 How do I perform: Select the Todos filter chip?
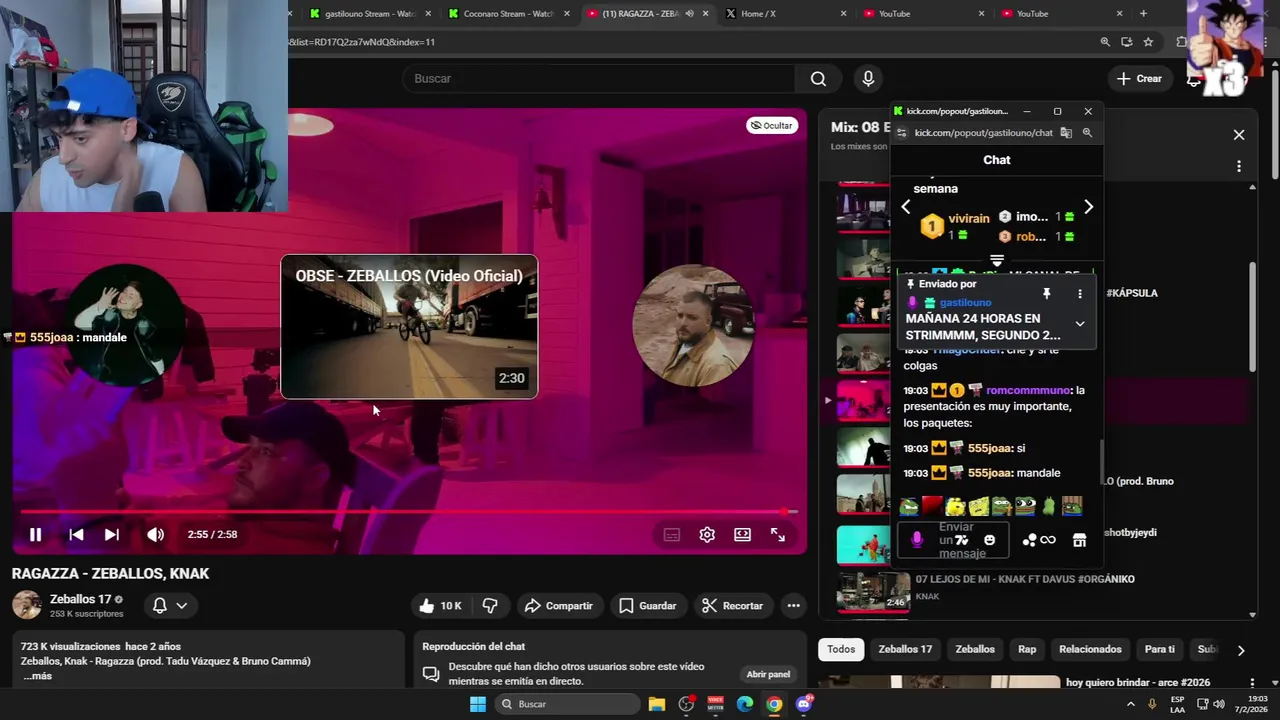(841, 650)
